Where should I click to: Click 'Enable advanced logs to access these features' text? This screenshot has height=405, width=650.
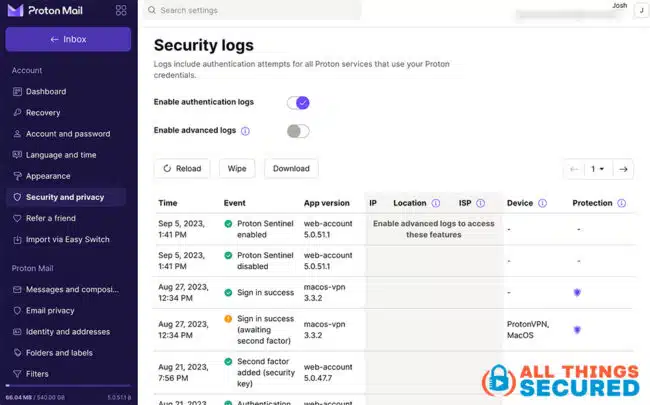click(434, 229)
